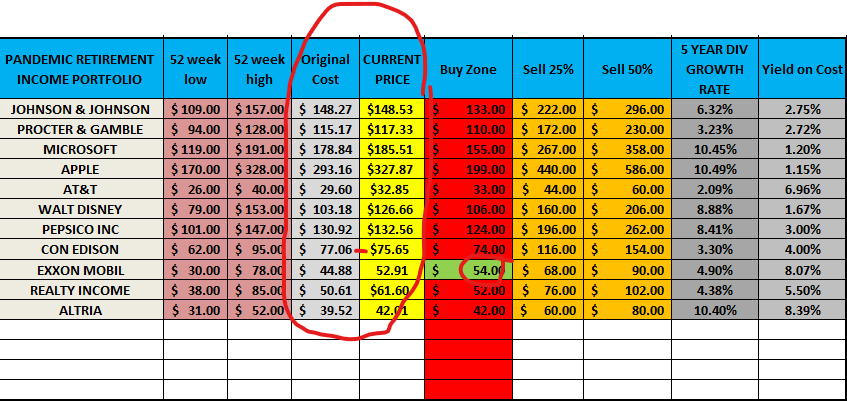847x401 pixels.
Task: Select the ALTRIA row label
Action: (80, 311)
